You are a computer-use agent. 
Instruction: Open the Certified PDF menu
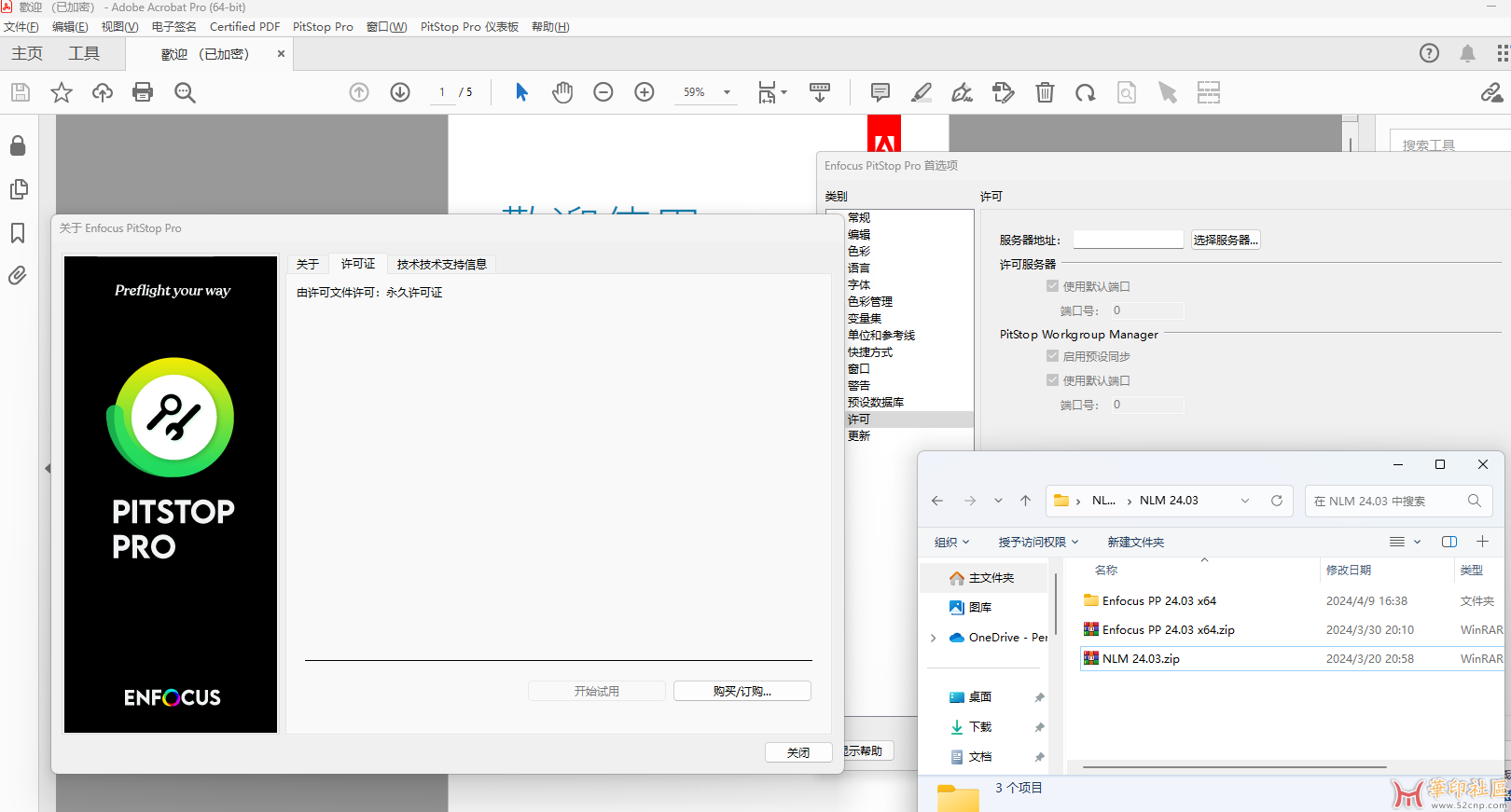pos(244,27)
